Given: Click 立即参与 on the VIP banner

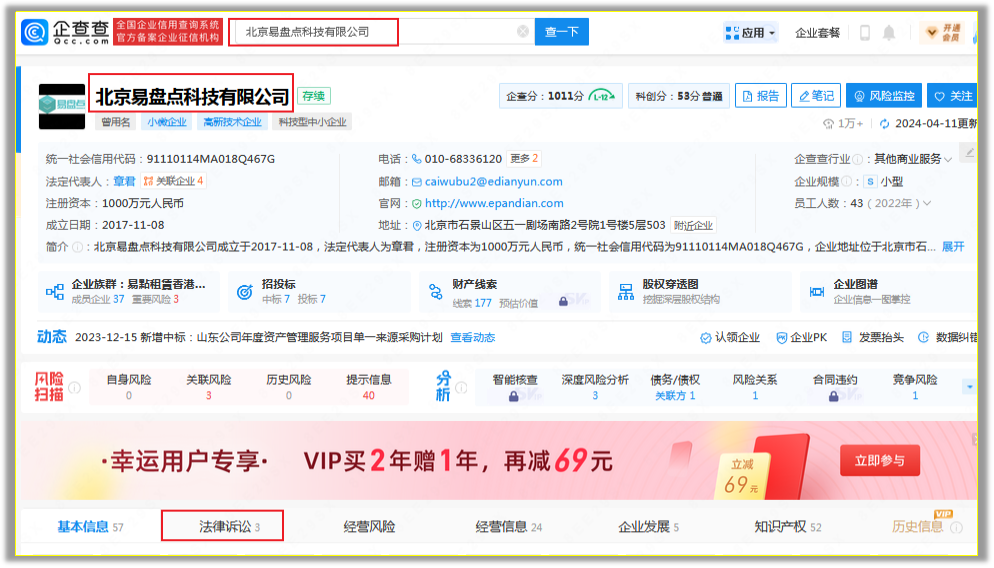Looking at the screenshot, I should click(x=879, y=461).
